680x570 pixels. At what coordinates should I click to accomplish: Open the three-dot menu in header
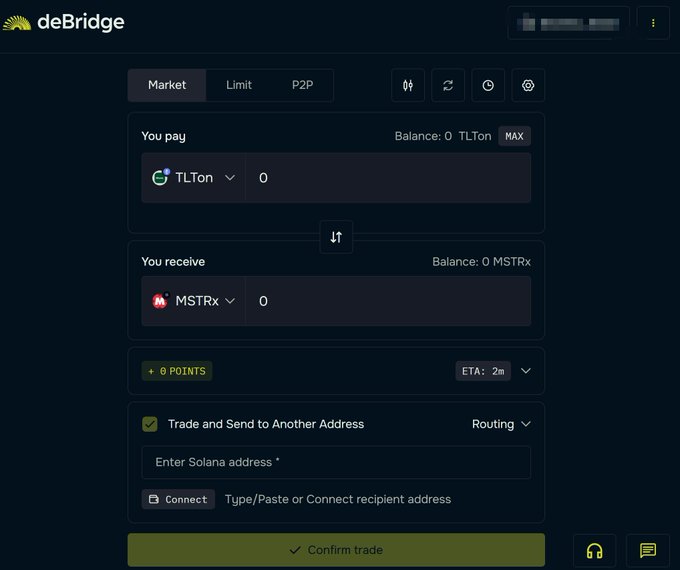pyautogui.click(x=653, y=23)
